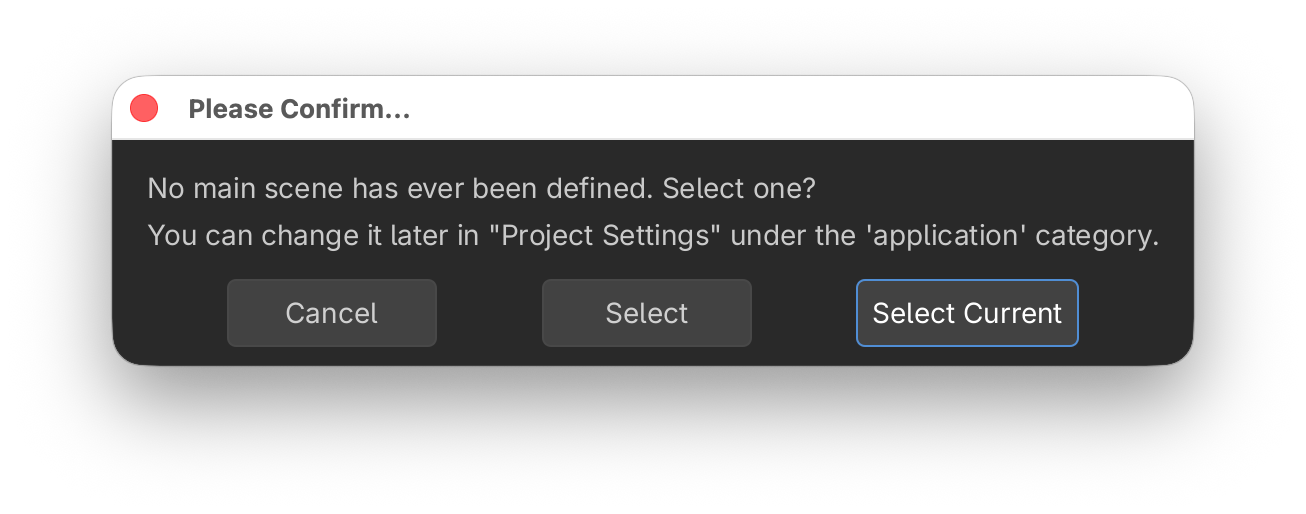
Task: Choose Select Current as main scene
Action: pos(966,313)
